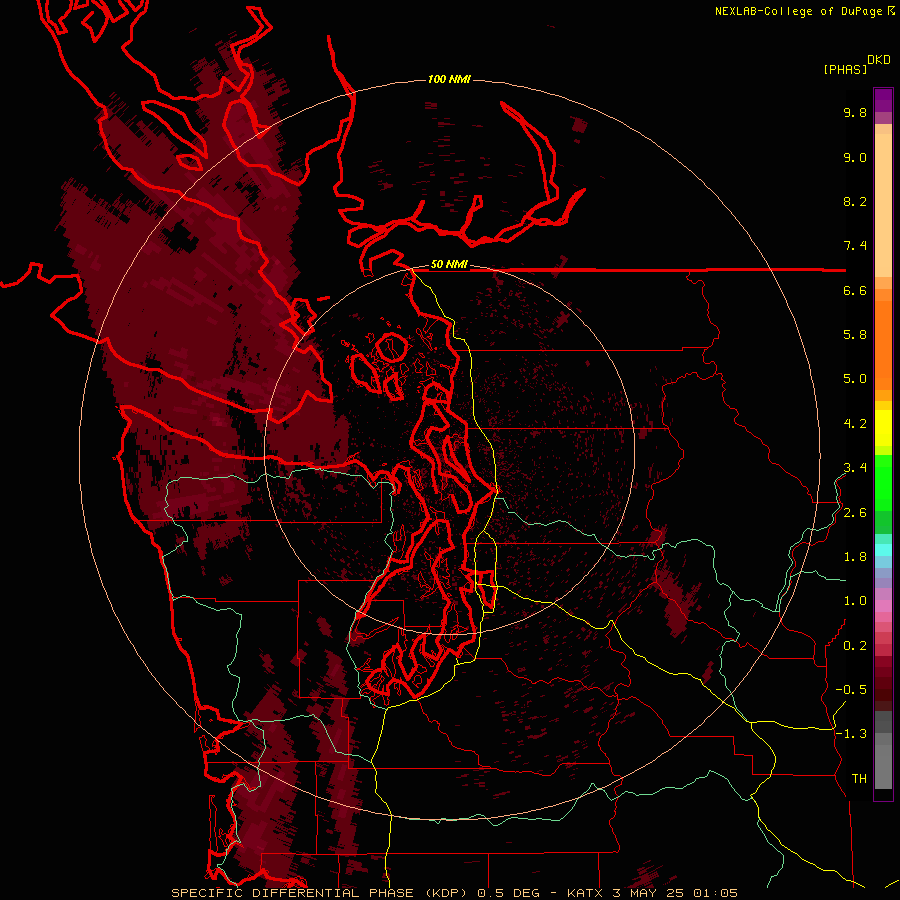Click the -1.3 scale value

pyautogui.click(x=851, y=734)
